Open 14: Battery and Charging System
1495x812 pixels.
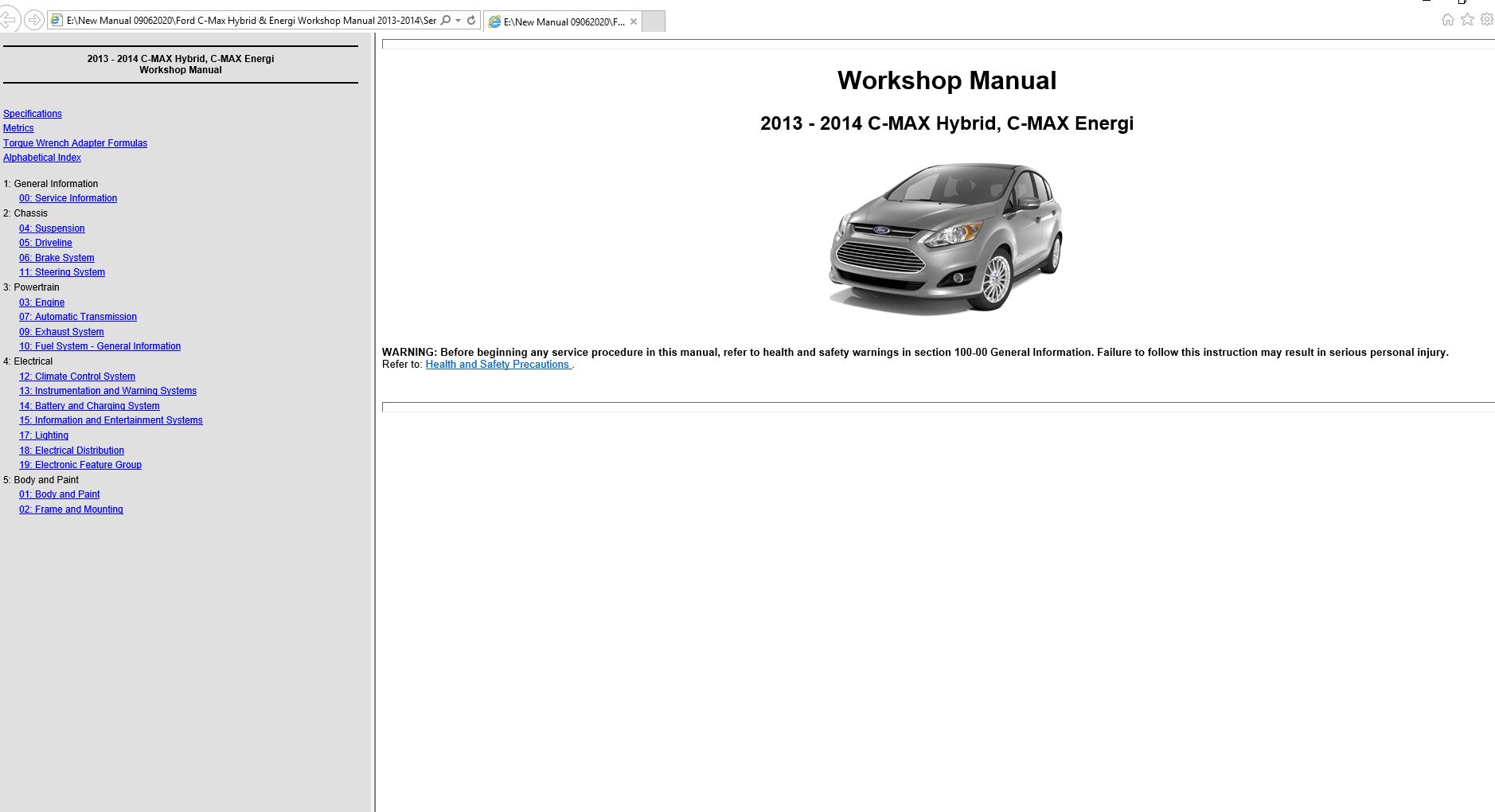click(x=89, y=406)
